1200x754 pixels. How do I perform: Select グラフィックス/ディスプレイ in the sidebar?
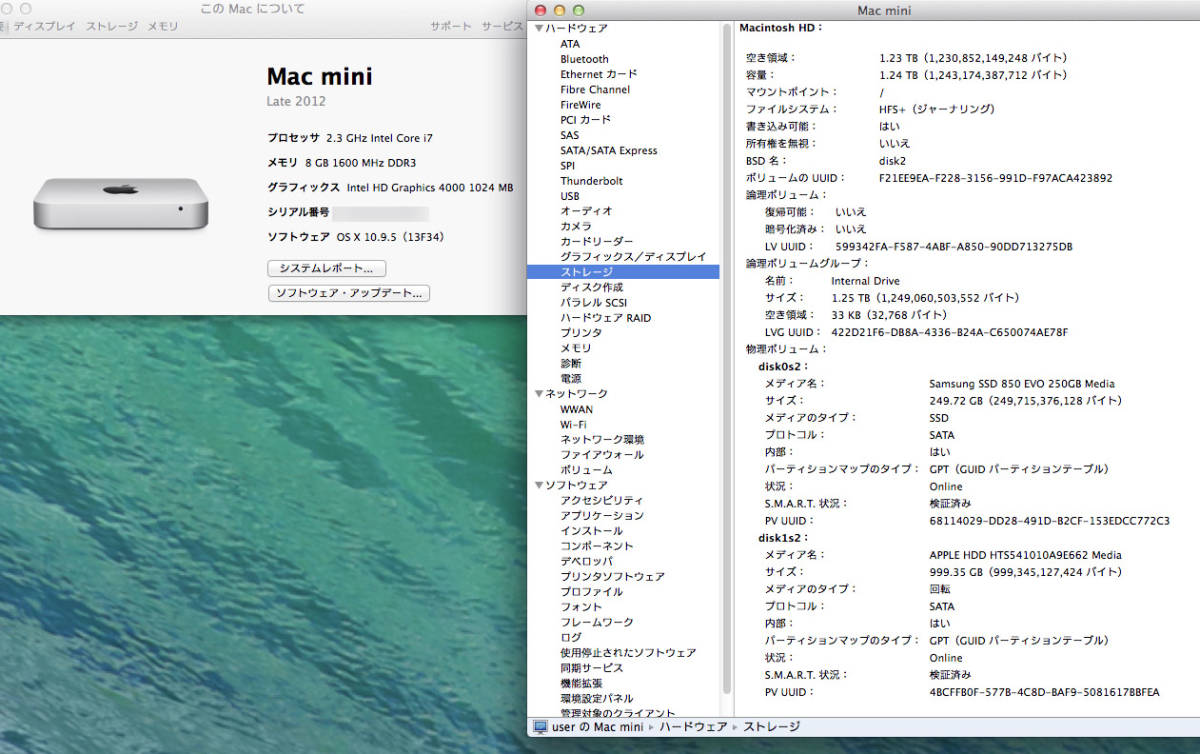pos(633,257)
